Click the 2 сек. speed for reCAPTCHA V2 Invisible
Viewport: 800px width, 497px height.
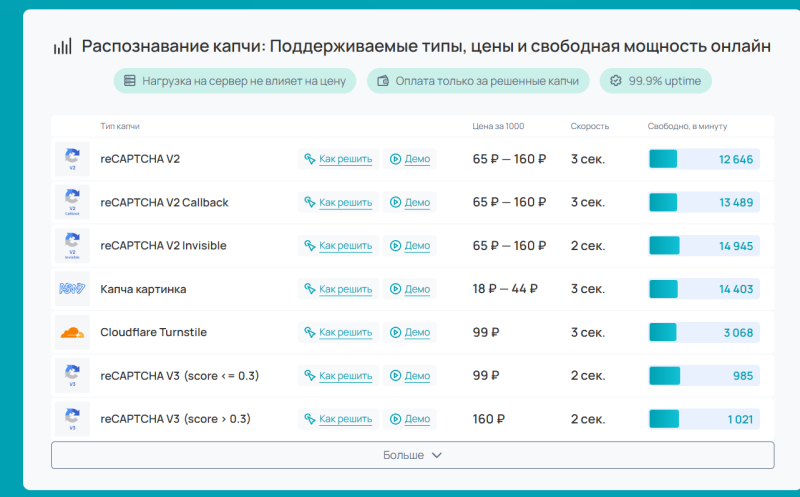(x=588, y=246)
